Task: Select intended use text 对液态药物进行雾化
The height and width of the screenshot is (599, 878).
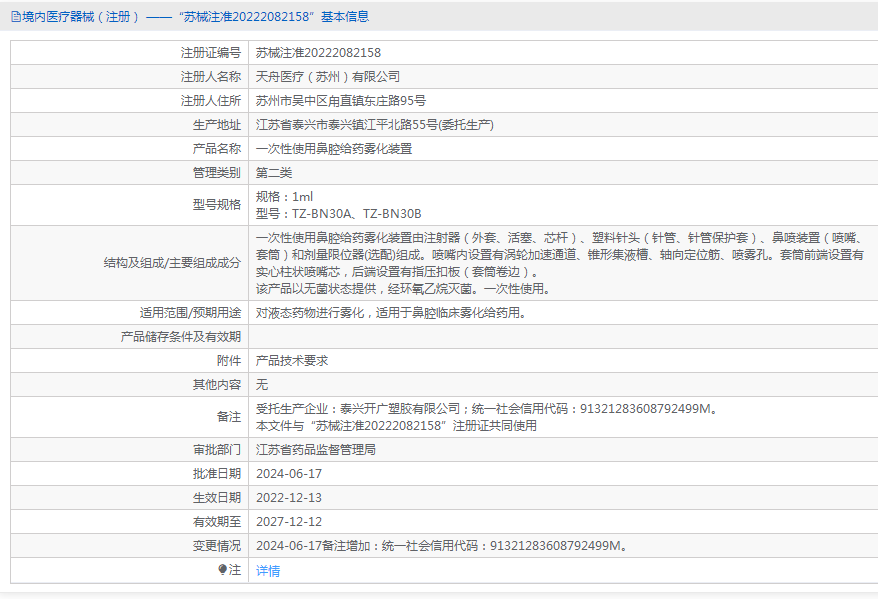Action: pos(310,313)
